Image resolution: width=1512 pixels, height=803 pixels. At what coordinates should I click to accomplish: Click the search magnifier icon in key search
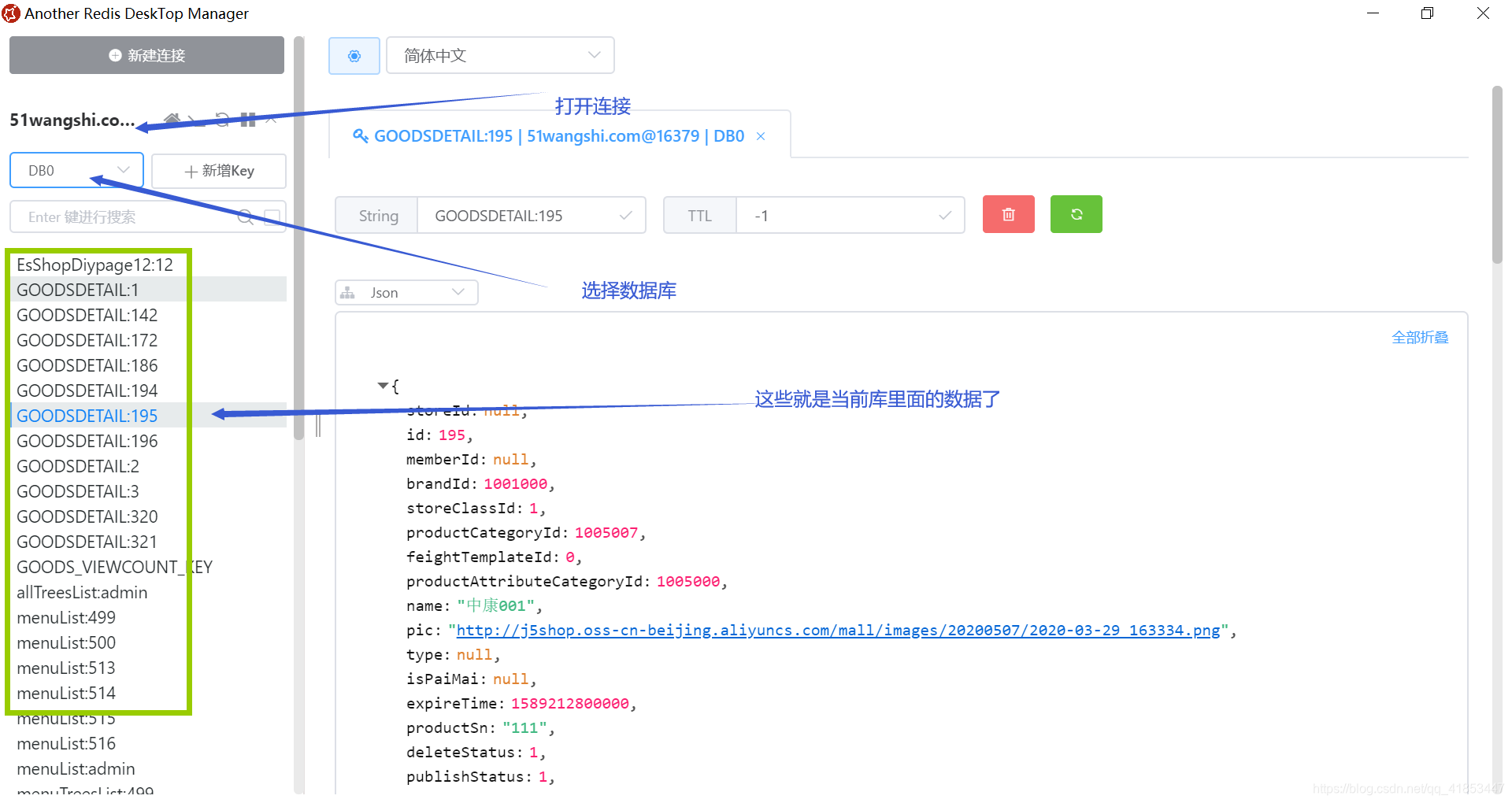pyautogui.click(x=245, y=217)
